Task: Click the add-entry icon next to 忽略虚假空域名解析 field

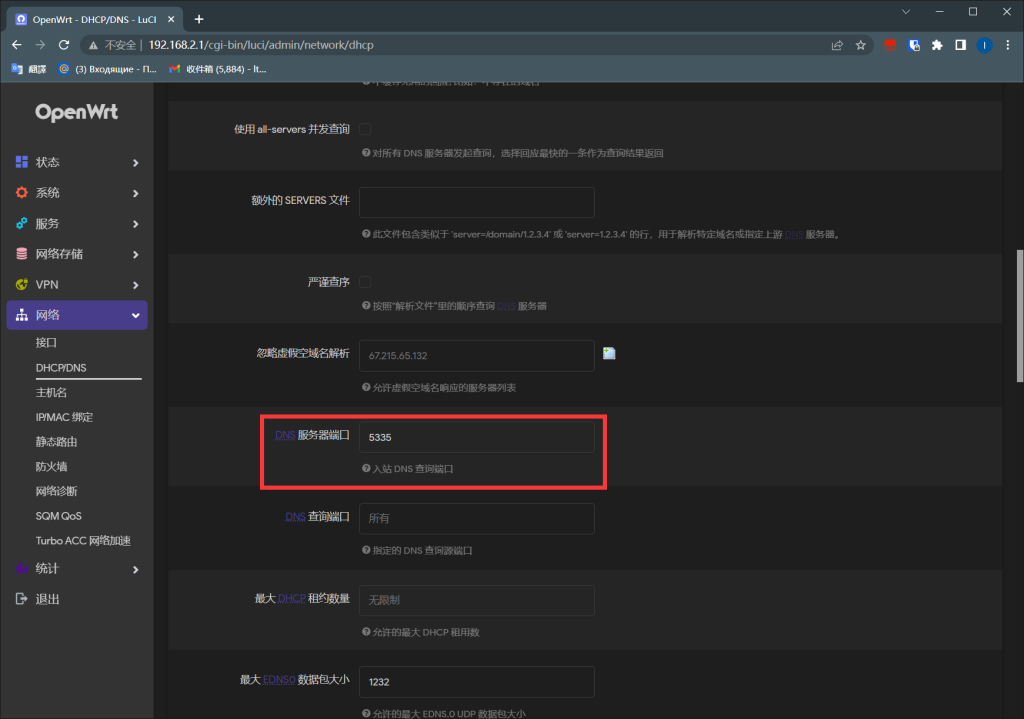Action: pyautogui.click(x=609, y=352)
